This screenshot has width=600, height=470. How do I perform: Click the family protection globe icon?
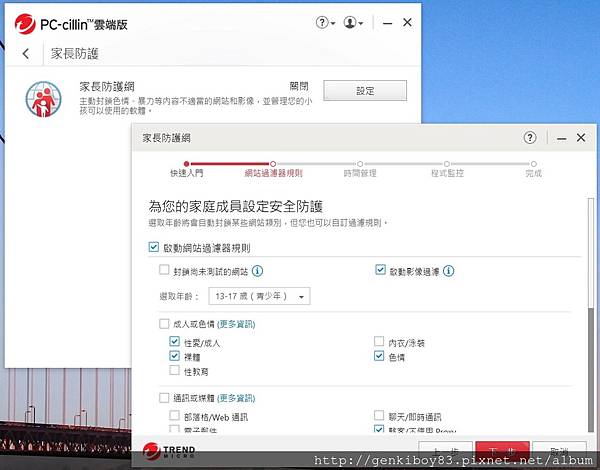(43, 99)
